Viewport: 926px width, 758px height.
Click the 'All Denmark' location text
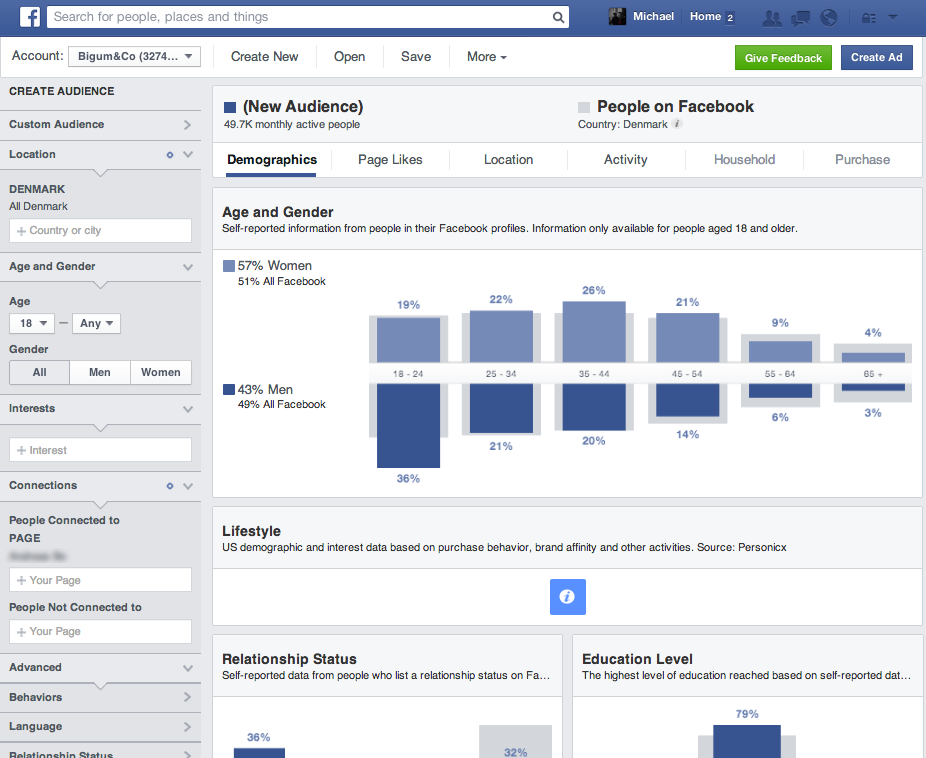point(38,207)
